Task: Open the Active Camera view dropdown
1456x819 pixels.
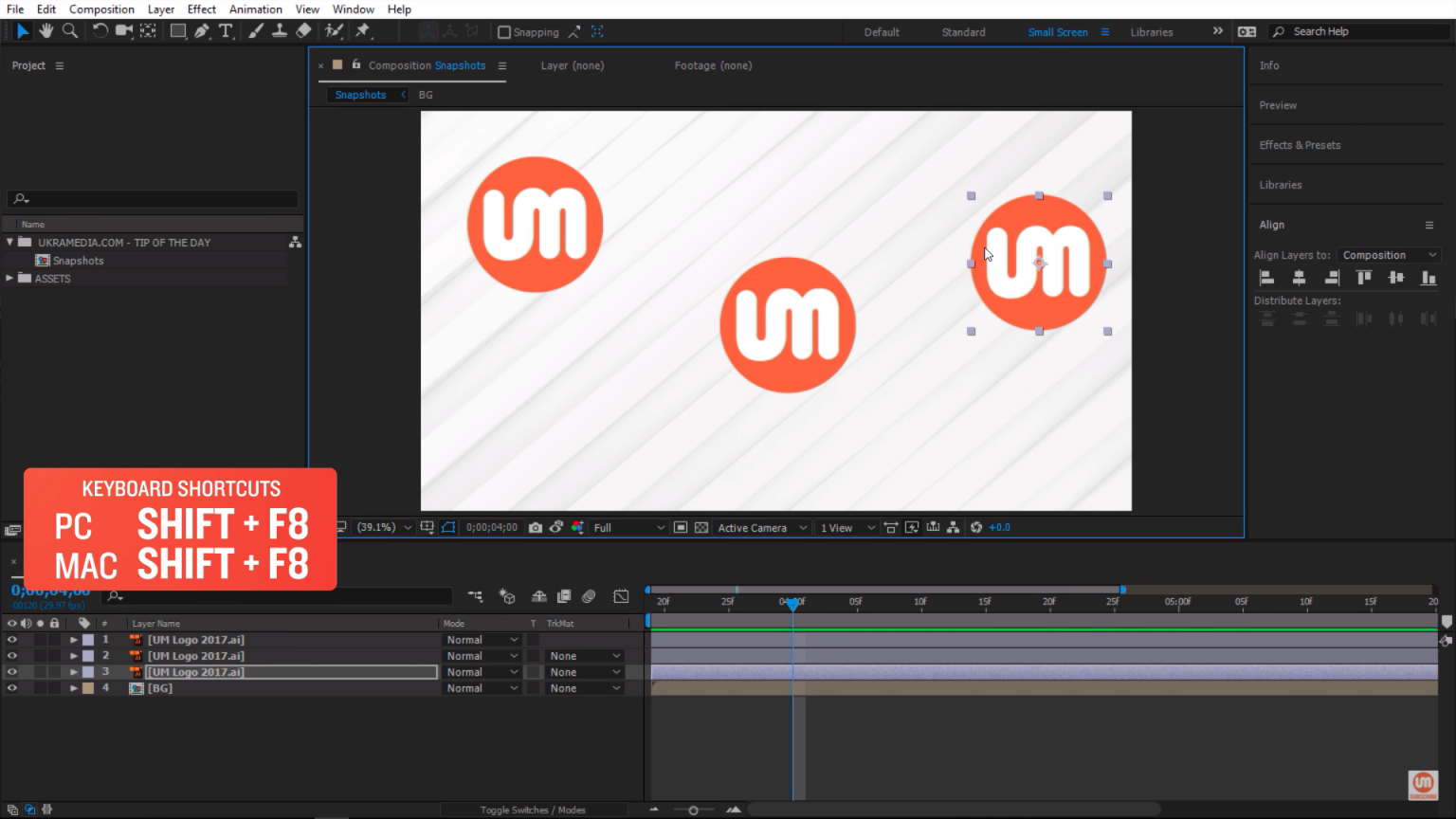Action: coord(761,528)
